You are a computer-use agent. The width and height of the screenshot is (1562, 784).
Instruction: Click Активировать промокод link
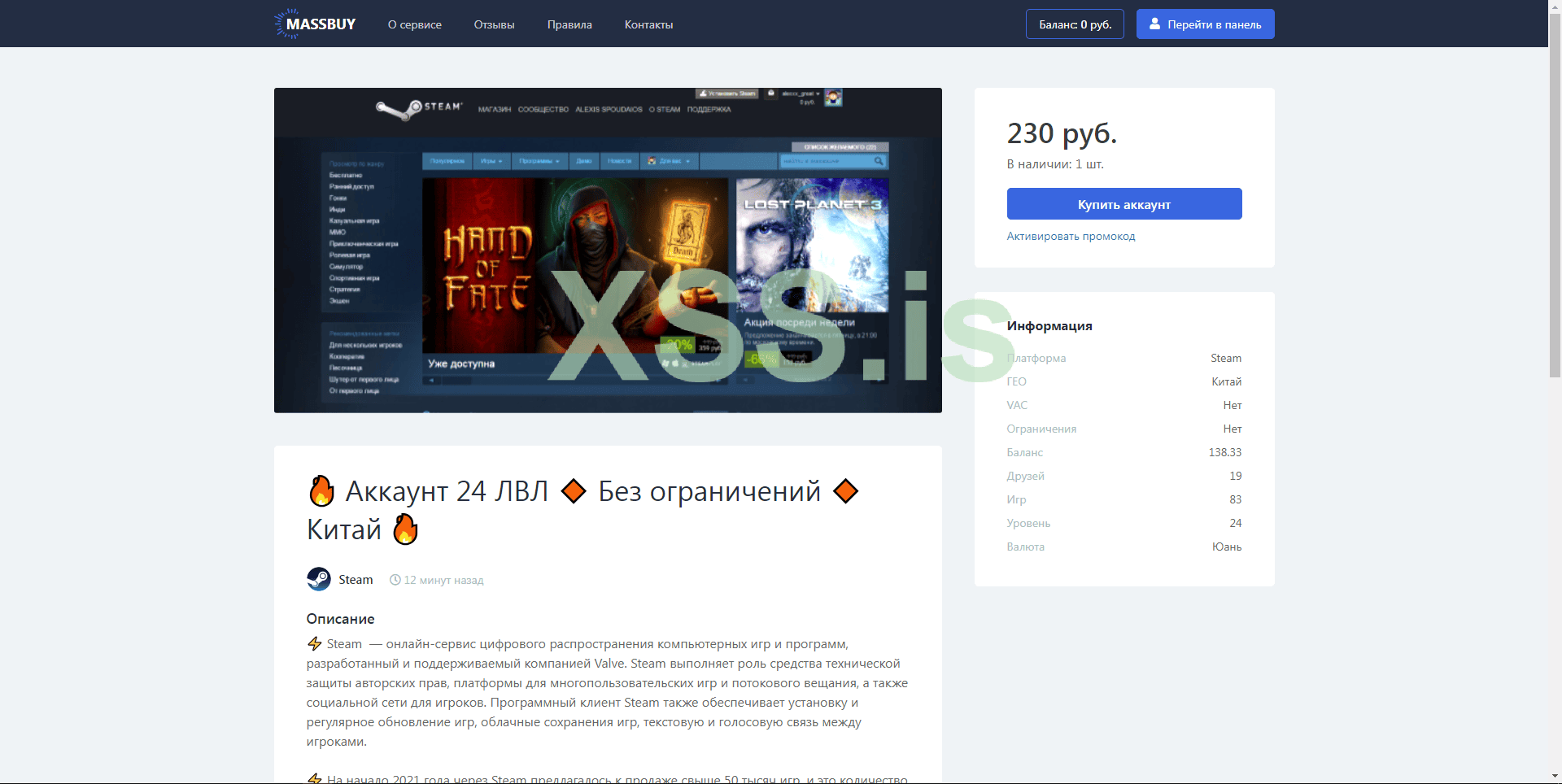1071,236
